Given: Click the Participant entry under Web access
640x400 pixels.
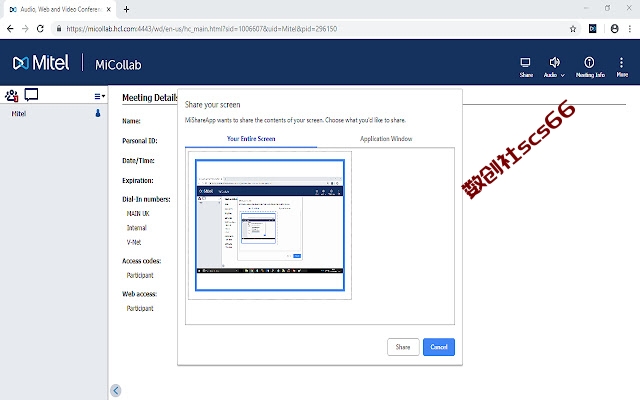Looking at the screenshot, I should tap(140, 308).
